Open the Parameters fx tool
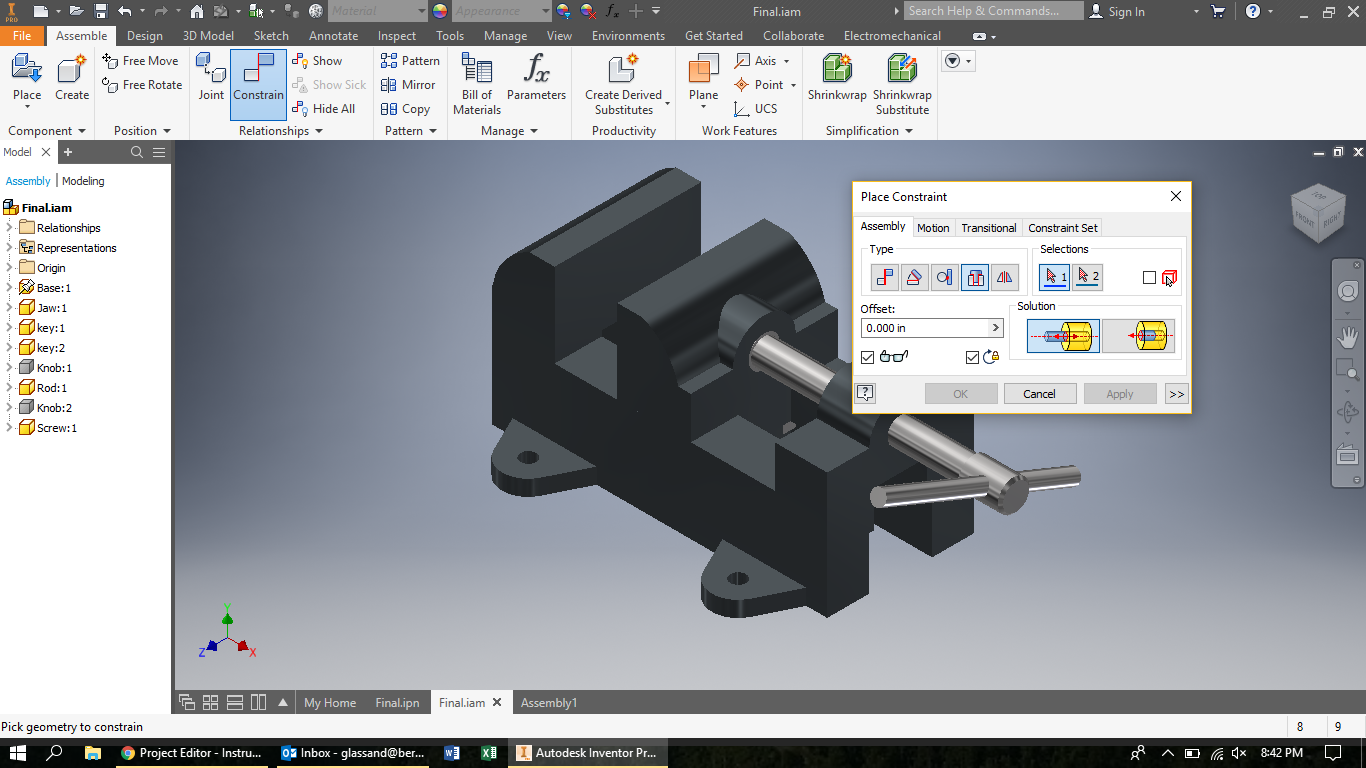 coord(536,79)
